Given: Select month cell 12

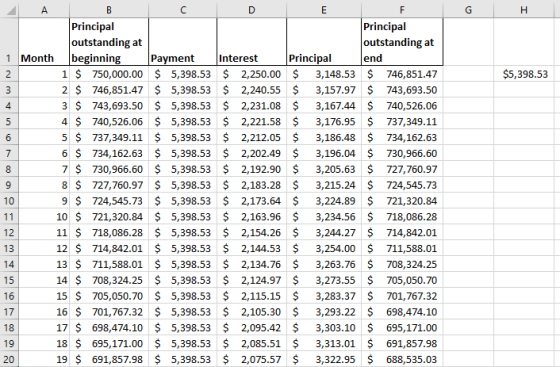Looking at the screenshot, I should click(x=44, y=248).
